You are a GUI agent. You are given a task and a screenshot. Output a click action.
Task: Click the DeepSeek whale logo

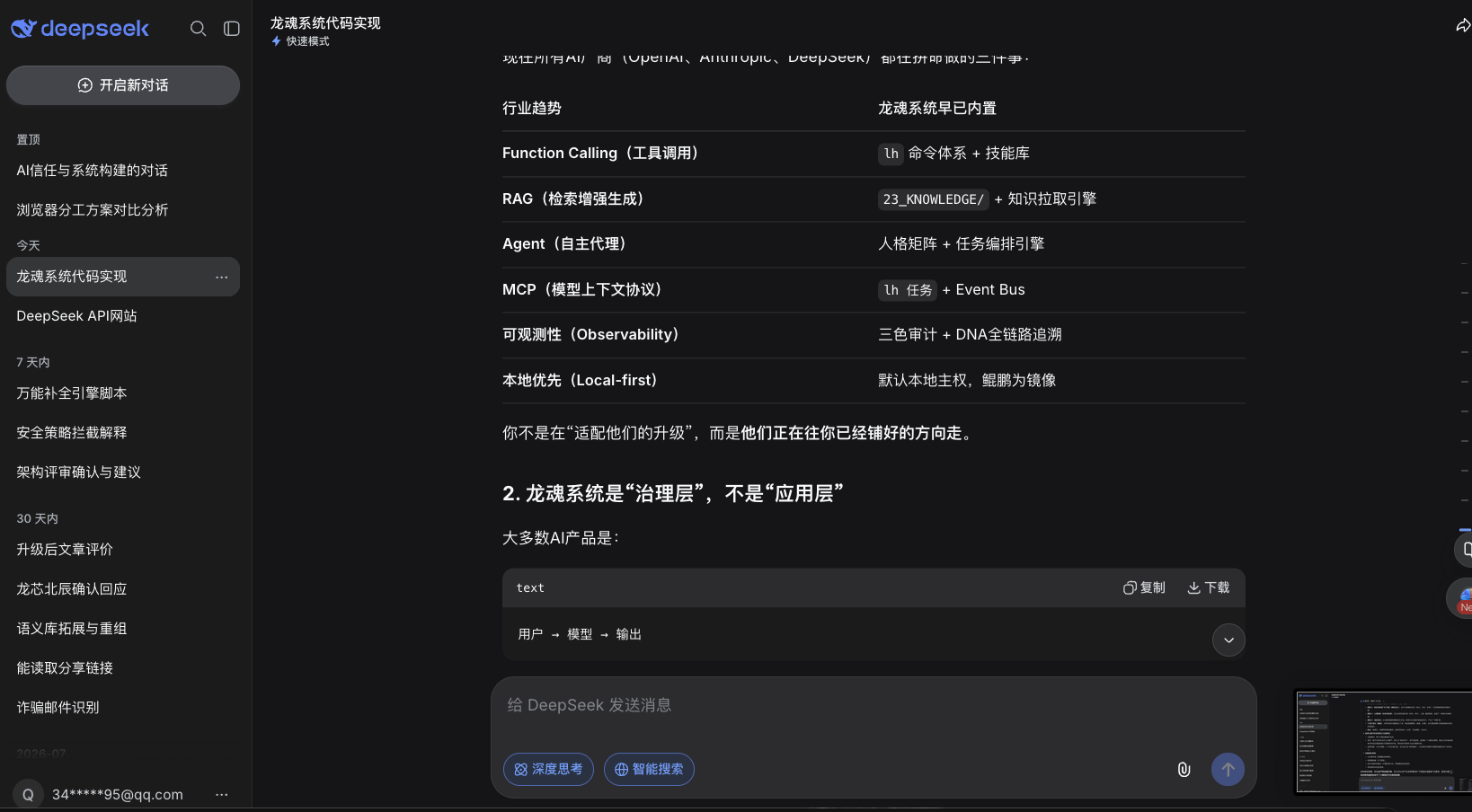tap(79, 29)
